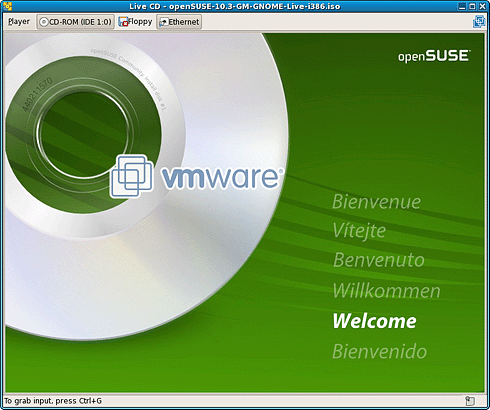The height and width of the screenshot is (410, 490).
Task: Select the Welcome language option
Action: [x=375, y=321]
